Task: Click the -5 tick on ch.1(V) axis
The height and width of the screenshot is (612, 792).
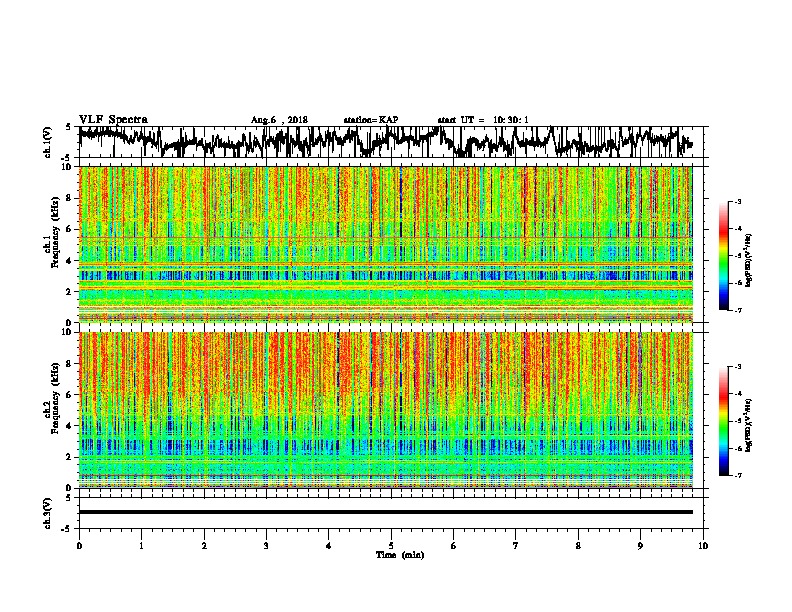Action: (x=66, y=158)
